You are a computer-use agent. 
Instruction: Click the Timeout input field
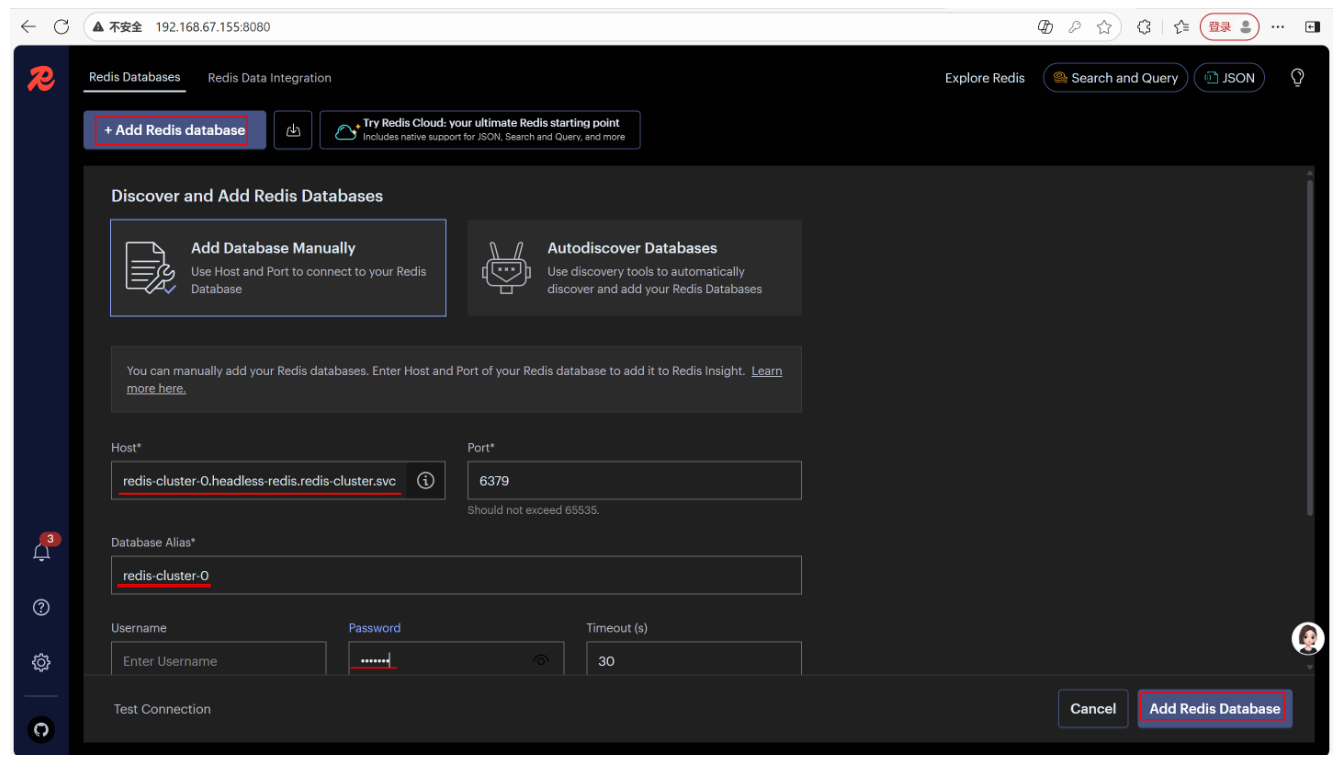(x=694, y=659)
